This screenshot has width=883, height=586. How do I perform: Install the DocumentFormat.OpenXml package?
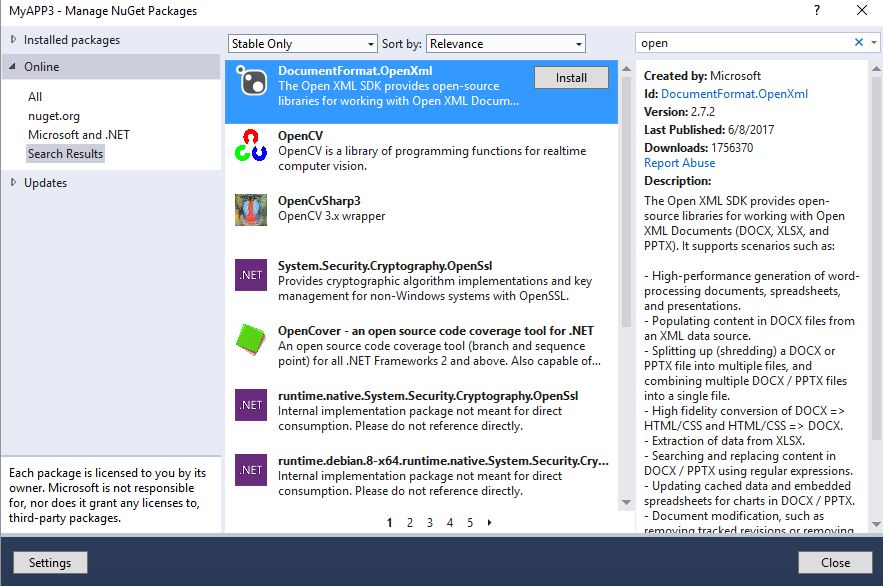[571, 78]
